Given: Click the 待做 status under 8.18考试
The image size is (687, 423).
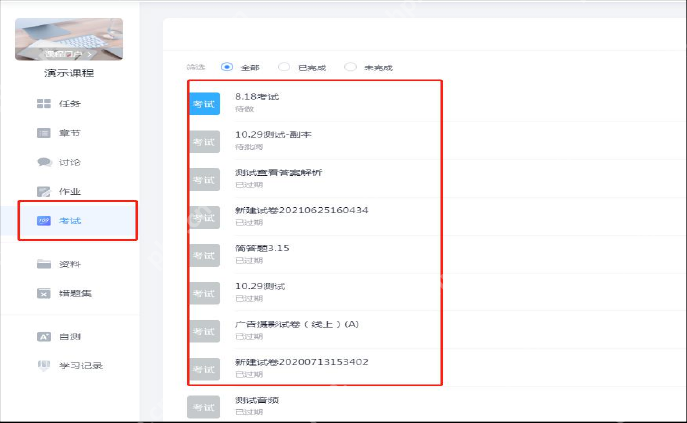Looking at the screenshot, I should (x=244, y=109).
